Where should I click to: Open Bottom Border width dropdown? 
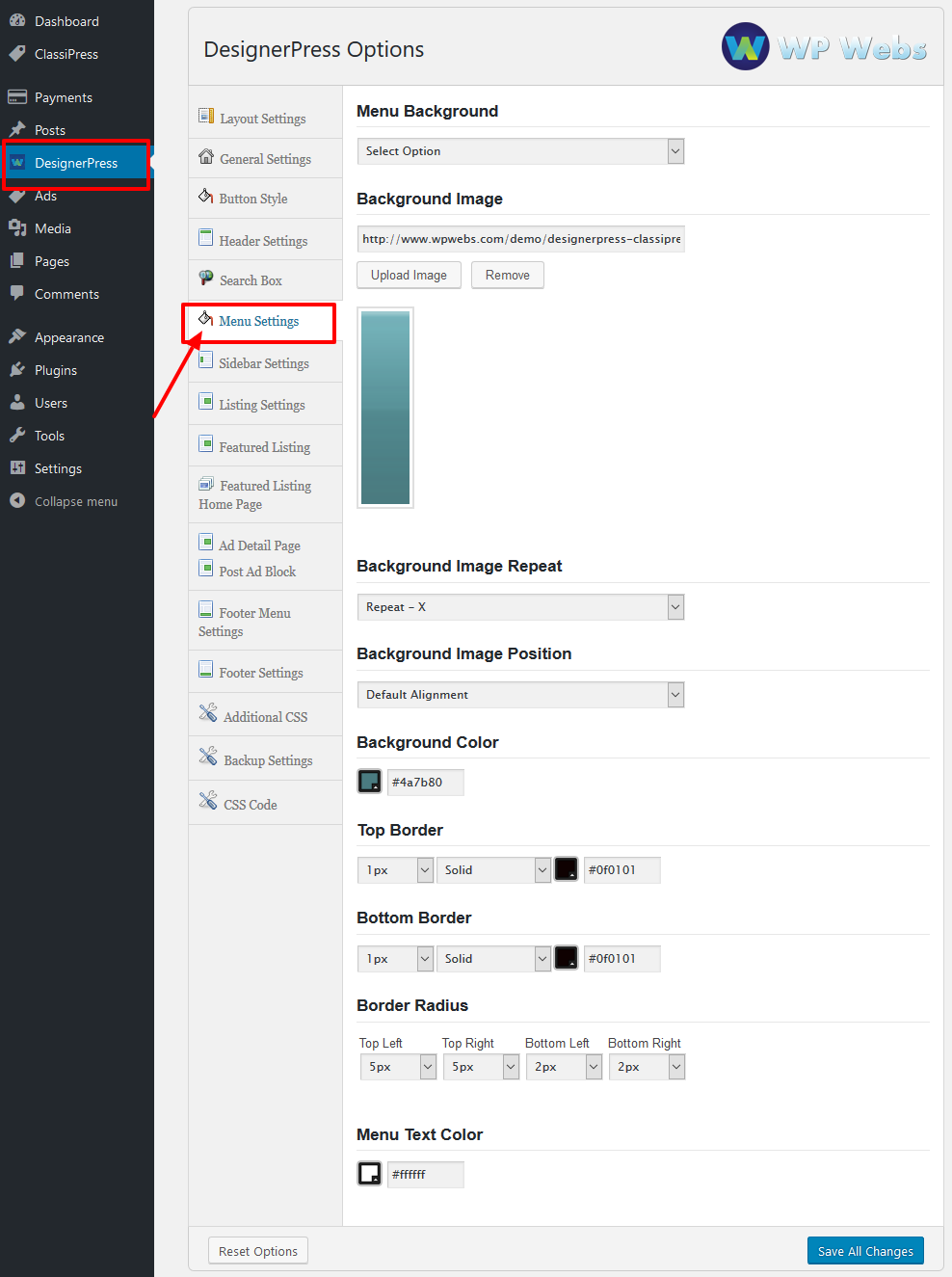395,959
